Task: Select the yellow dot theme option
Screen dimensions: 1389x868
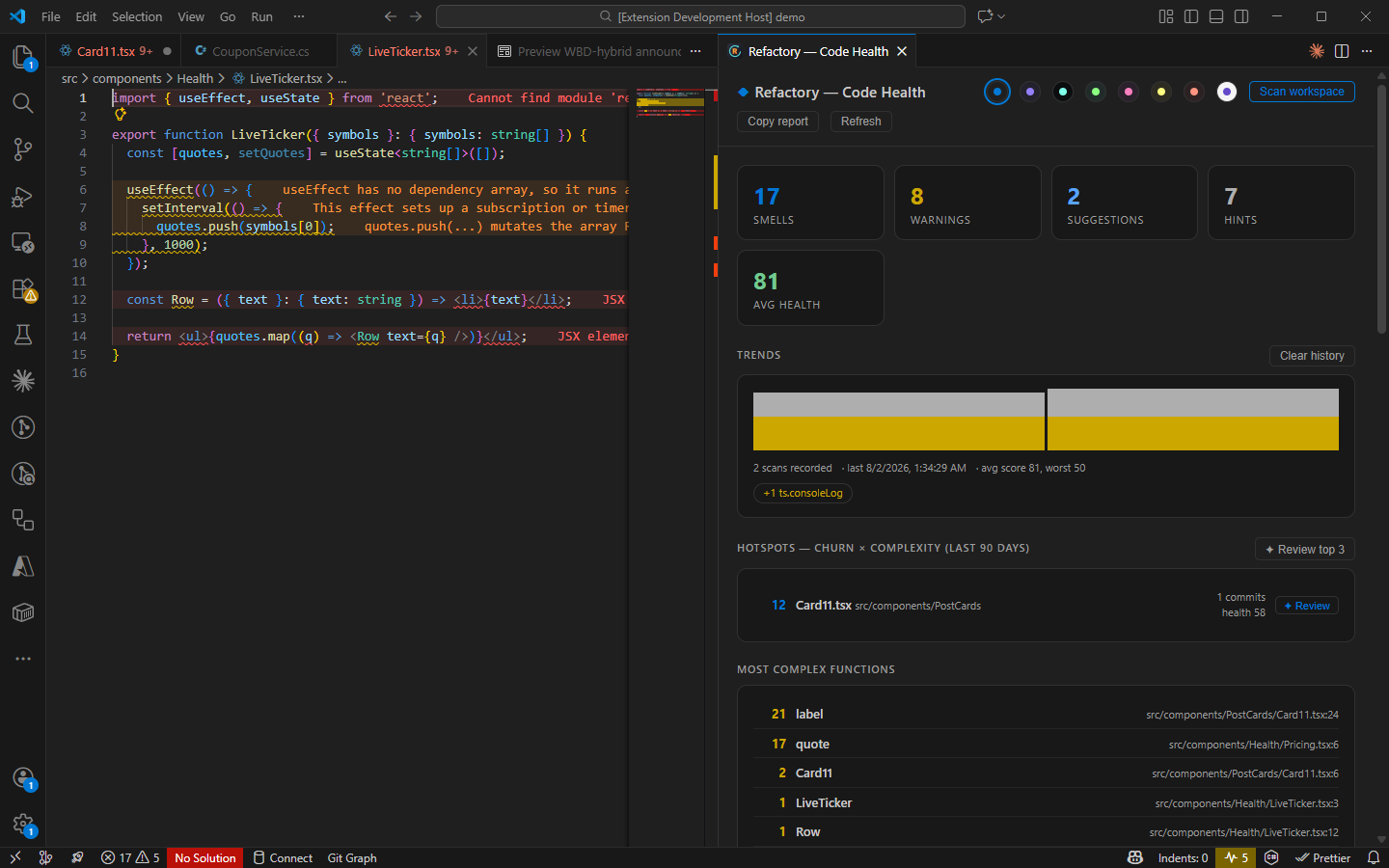Action: pyautogui.click(x=1161, y=92)
